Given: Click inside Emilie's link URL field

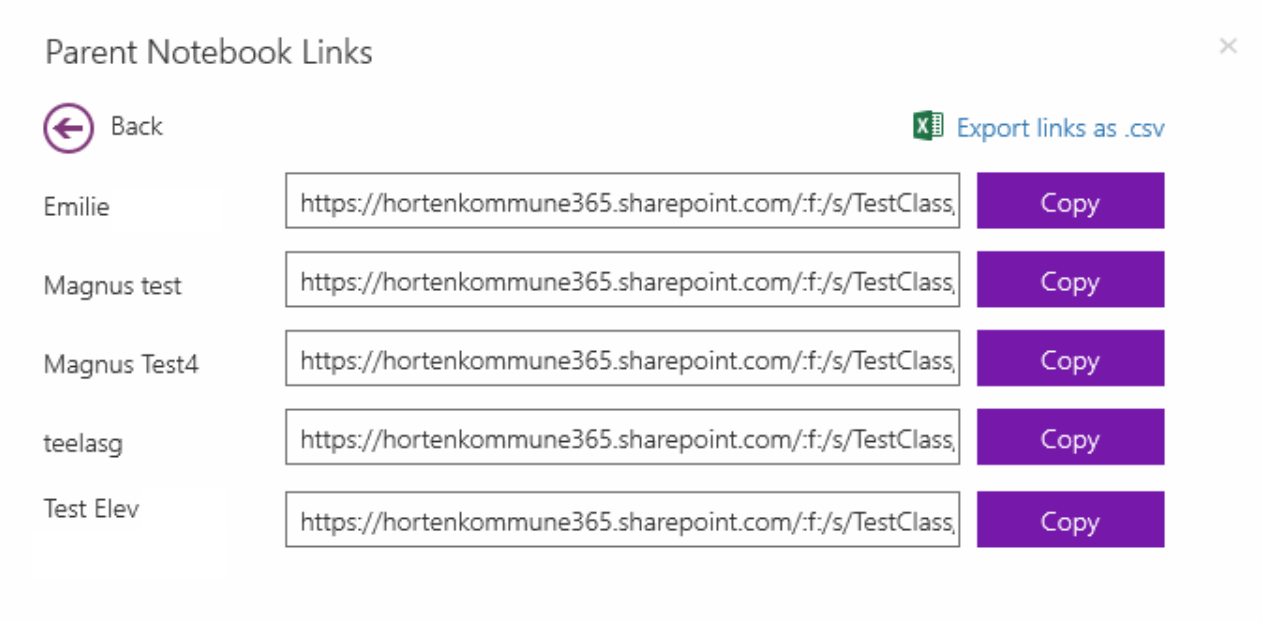Looking at the screenshot, I should click(622, 201).
